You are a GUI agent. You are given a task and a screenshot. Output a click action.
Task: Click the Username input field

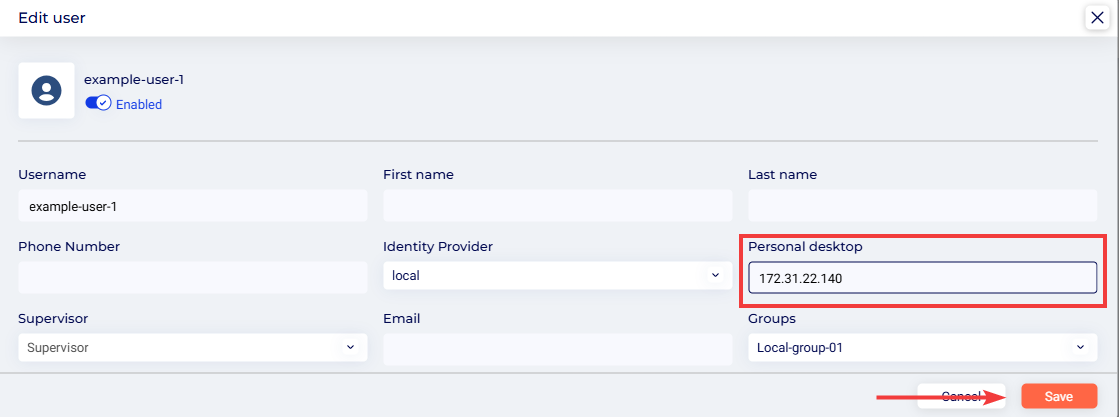193,206
